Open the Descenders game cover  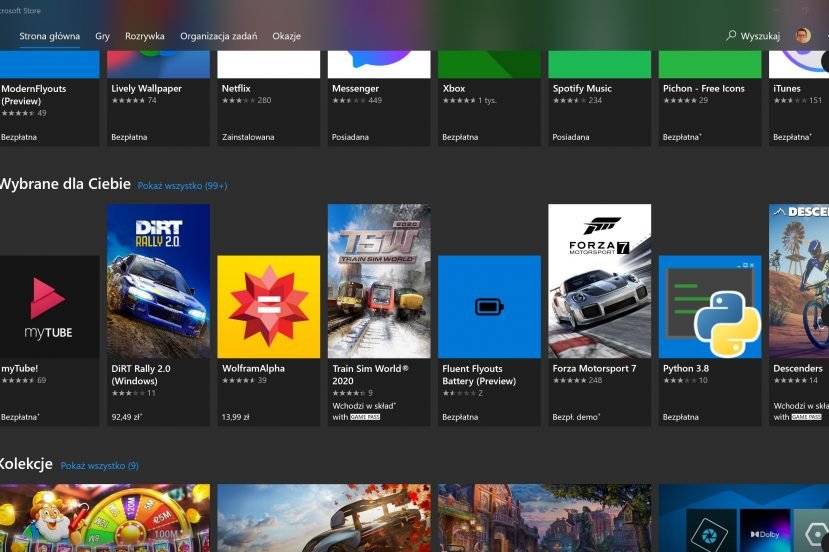click(799, 281)
